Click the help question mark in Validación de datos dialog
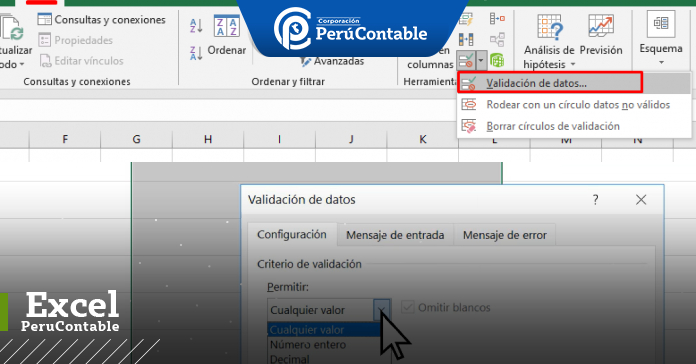The width and height of the screenshot is (696, 364). coord(595,200)
